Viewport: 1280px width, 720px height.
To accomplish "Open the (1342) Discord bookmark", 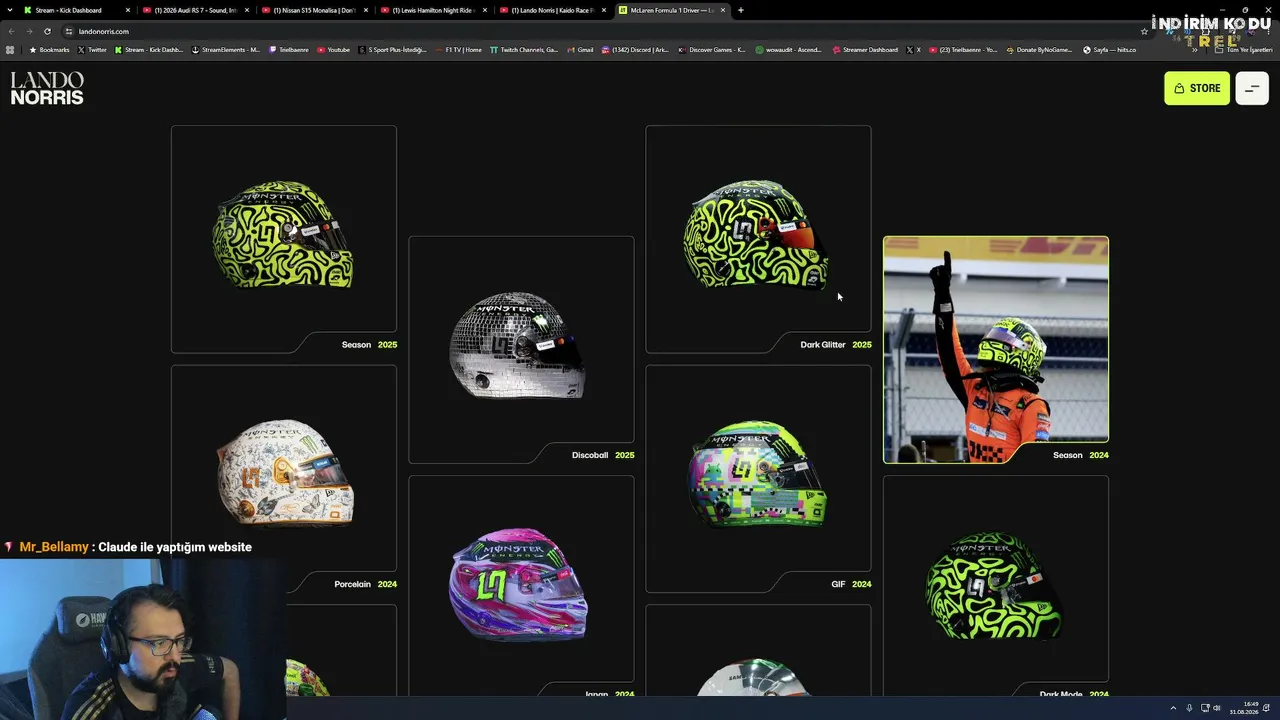I will click(x=635, y=50).
